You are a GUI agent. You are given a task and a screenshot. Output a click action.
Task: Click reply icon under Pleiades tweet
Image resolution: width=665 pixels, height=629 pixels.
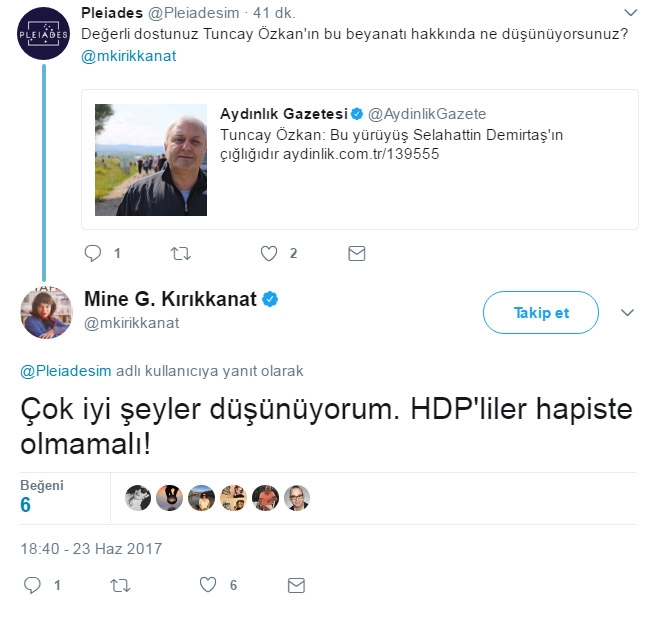93,253
